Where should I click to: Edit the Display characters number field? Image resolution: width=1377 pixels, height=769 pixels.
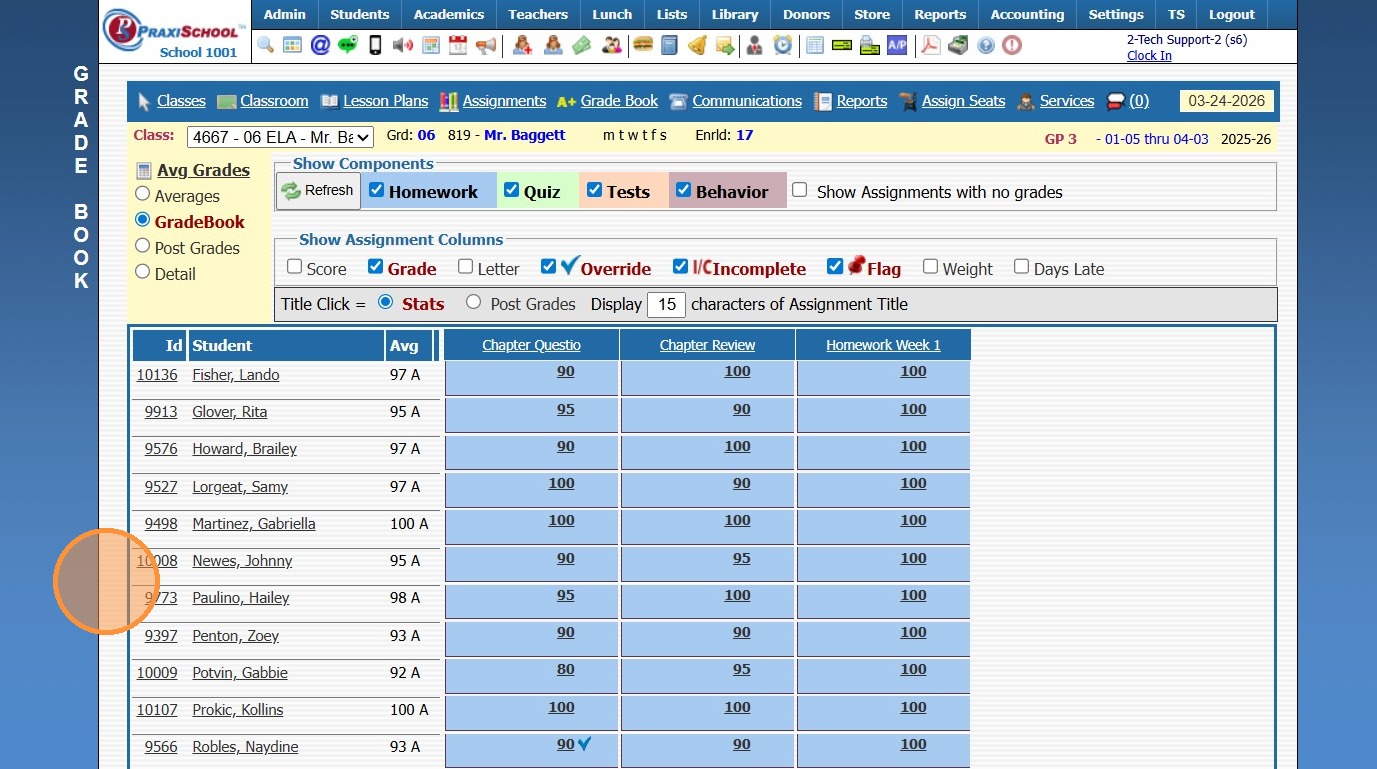click(666, 304)
